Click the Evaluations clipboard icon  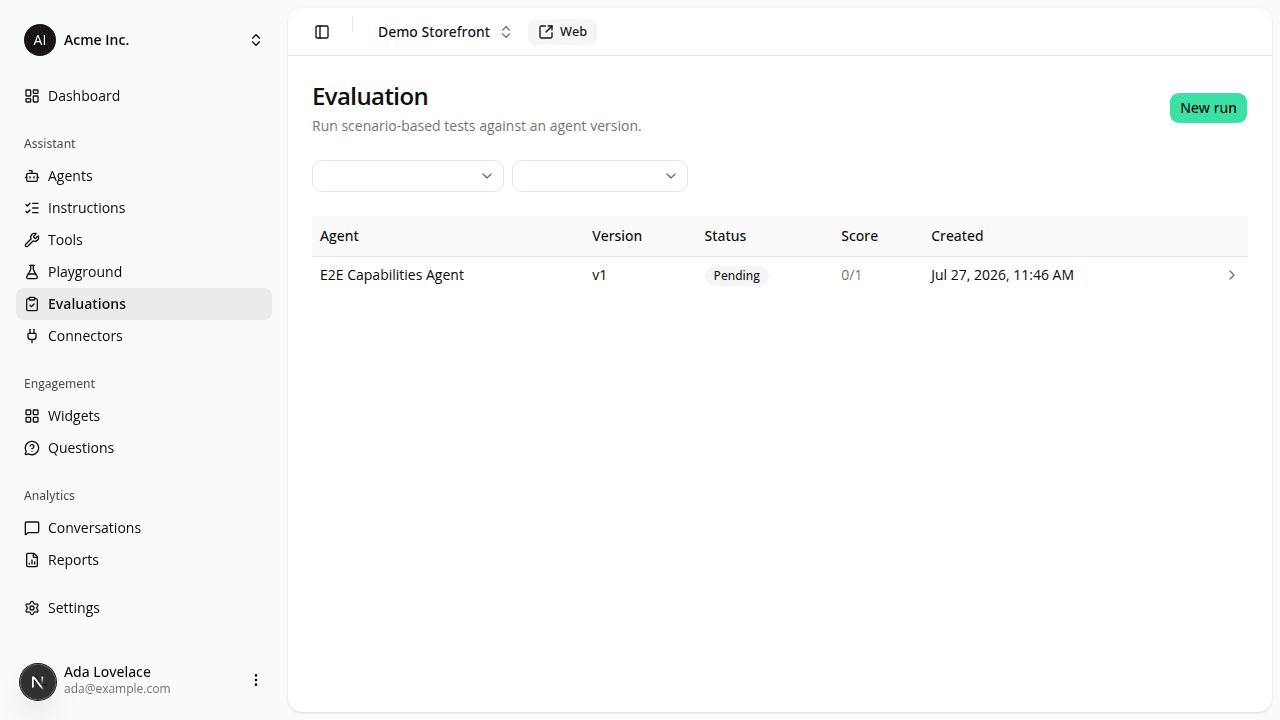[32, 304]
